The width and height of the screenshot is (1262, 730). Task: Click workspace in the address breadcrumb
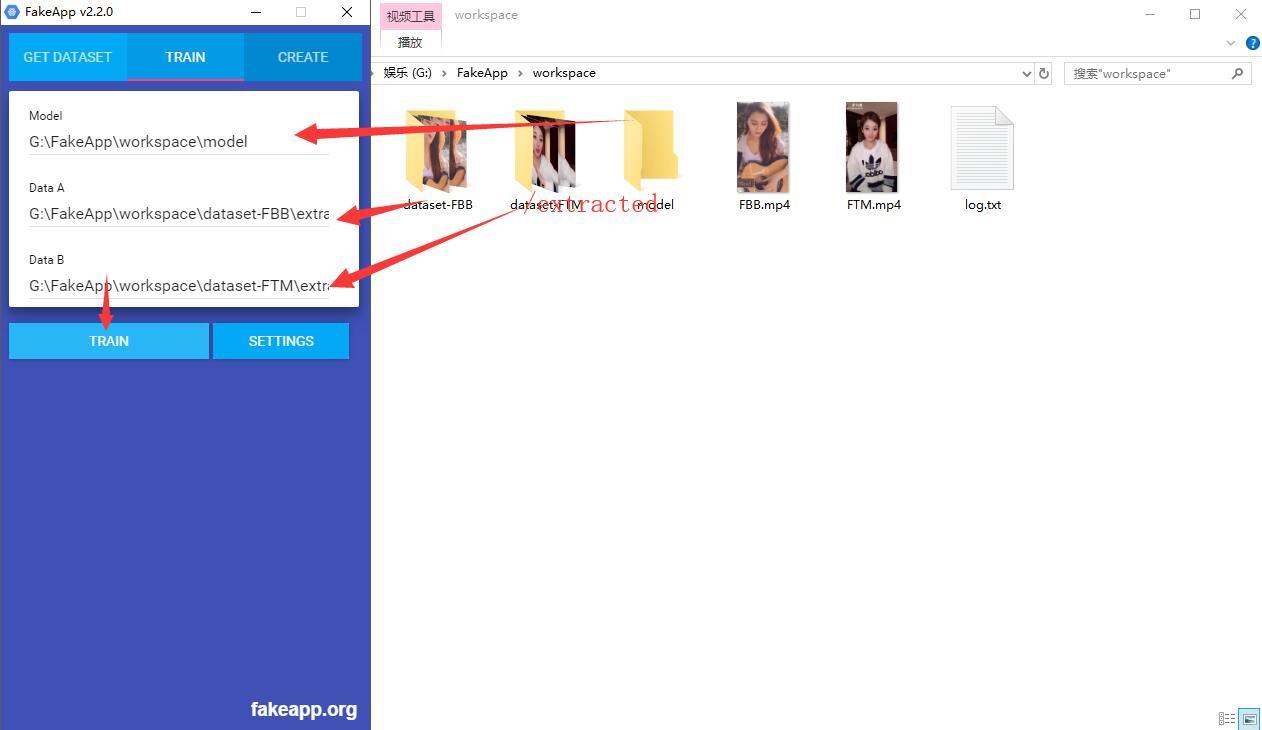click(x=564, y=73)
